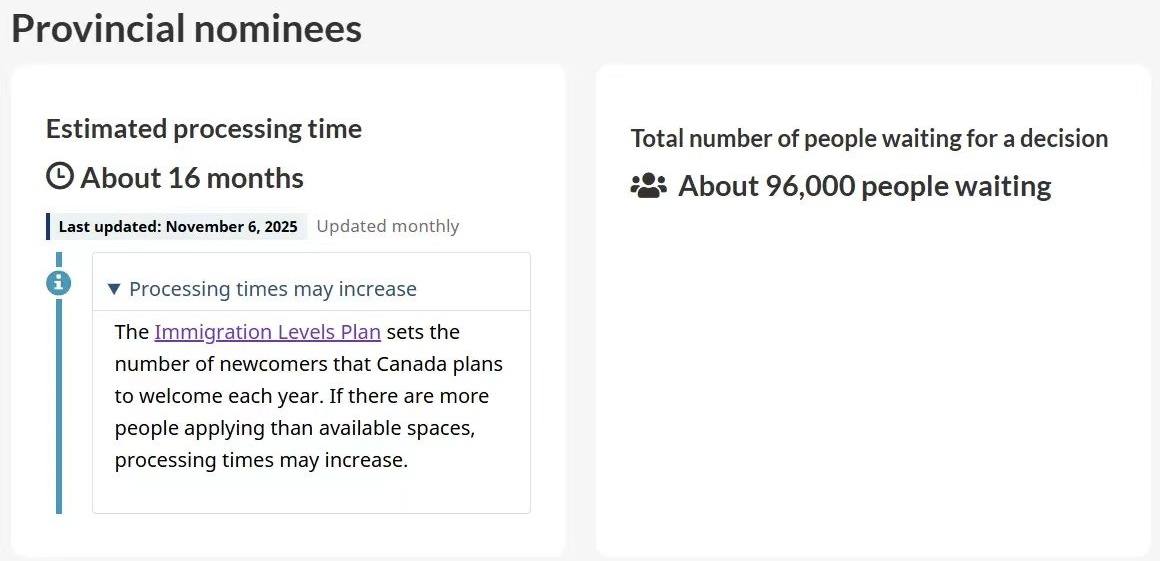
Task: Click the 'Estimated processing time' heading
Action: [204, 129]
